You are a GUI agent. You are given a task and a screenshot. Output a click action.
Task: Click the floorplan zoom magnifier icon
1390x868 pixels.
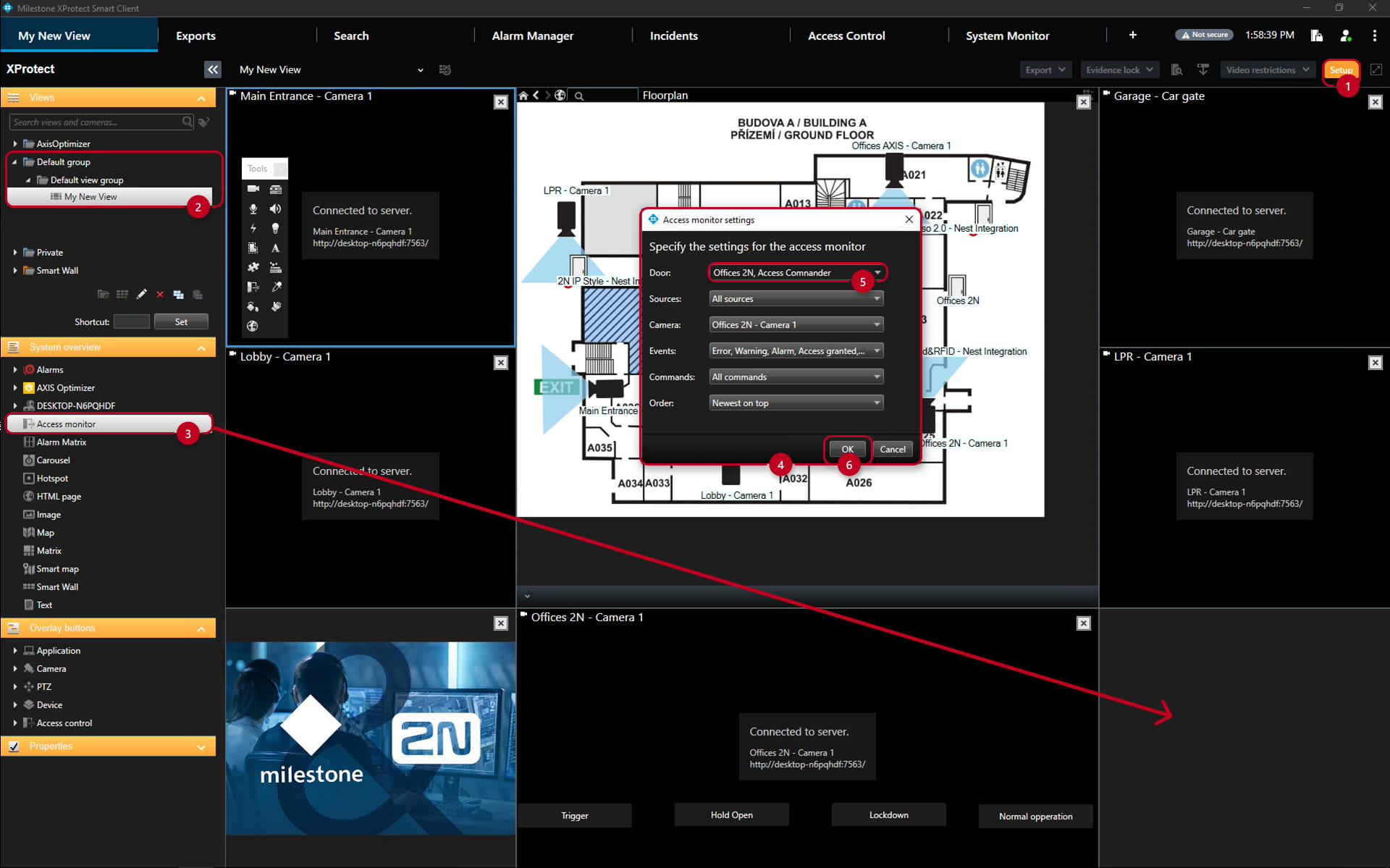(579, 96)
